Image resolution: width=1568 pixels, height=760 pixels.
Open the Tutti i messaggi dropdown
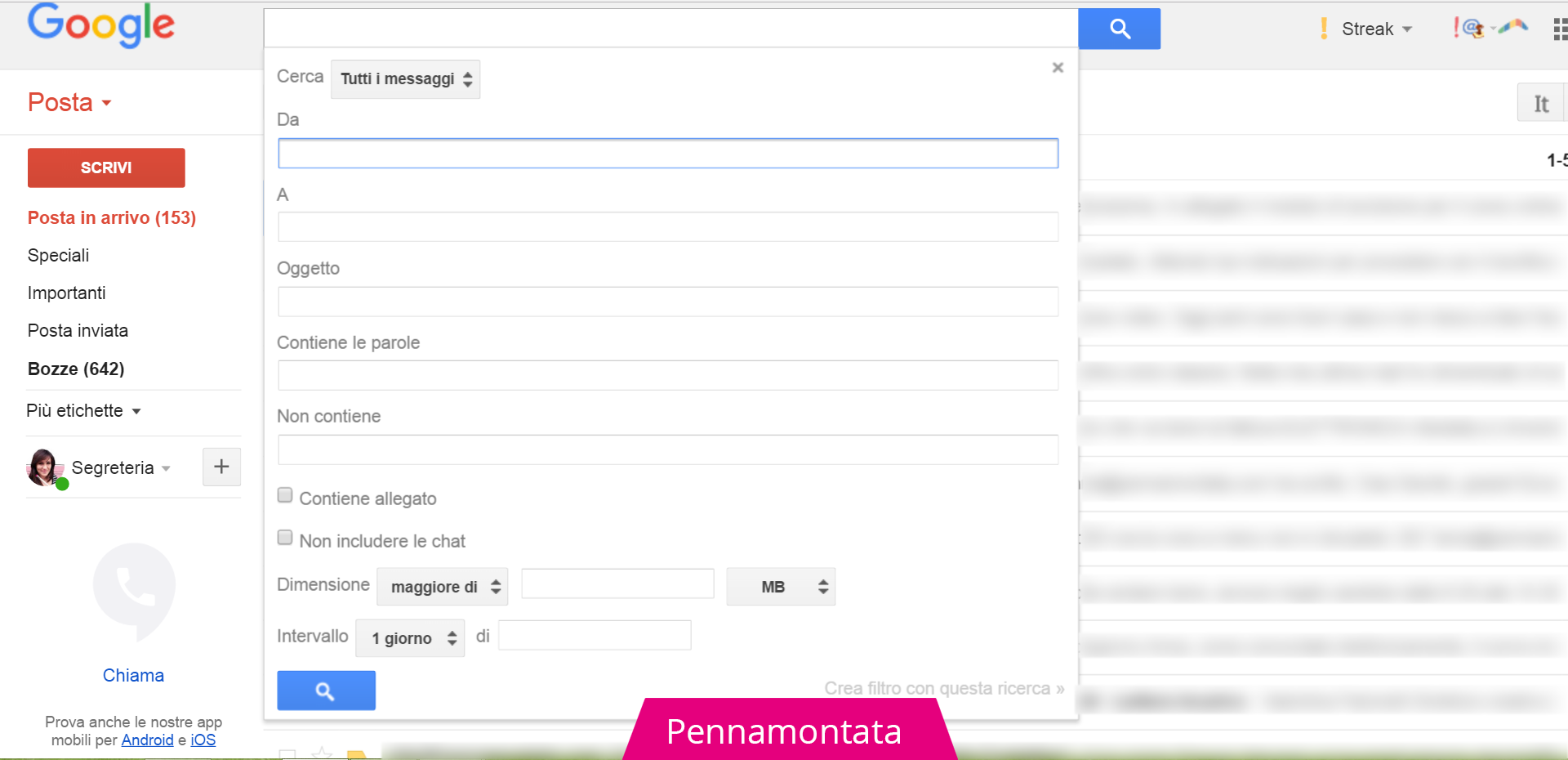click(x=405, y=79)
